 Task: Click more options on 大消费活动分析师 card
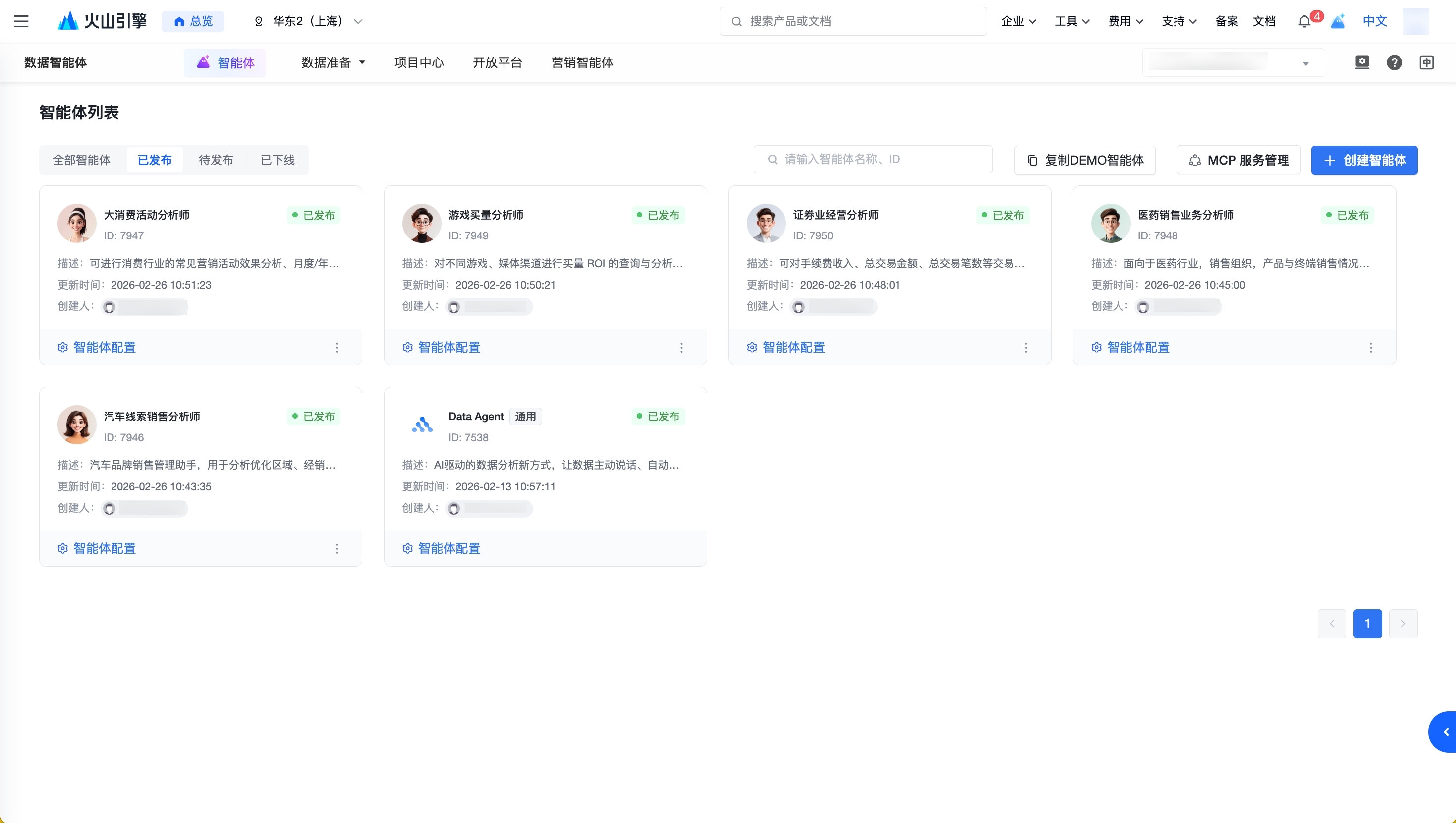point(337,348)
